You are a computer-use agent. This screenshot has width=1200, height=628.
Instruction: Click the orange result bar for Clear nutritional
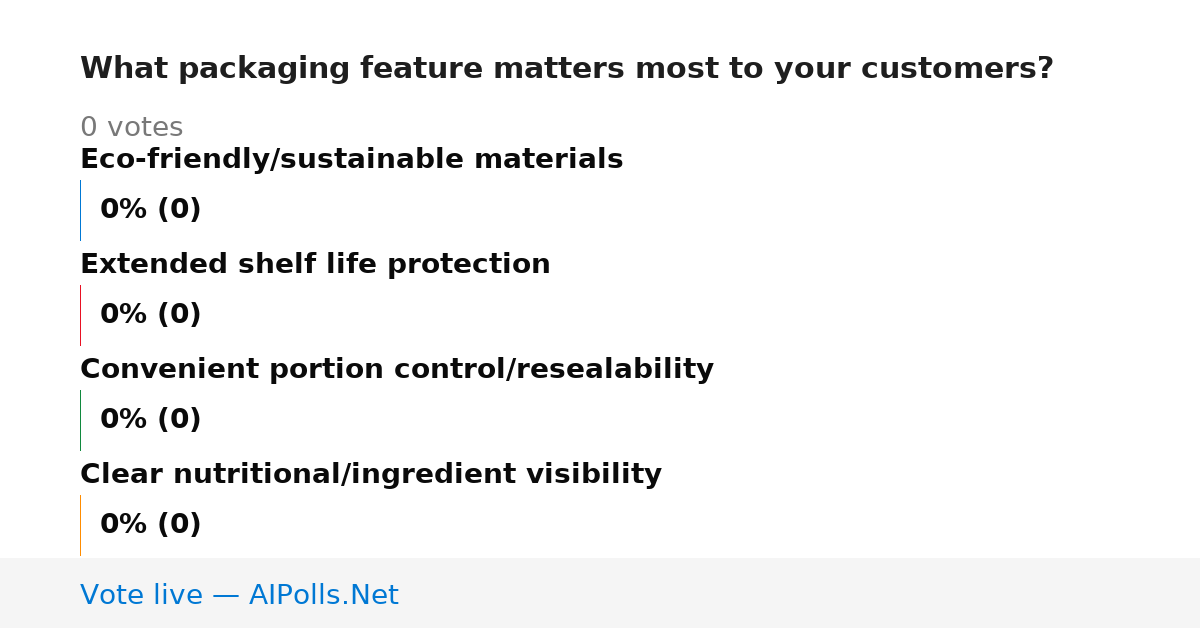(x=80, y=525)
